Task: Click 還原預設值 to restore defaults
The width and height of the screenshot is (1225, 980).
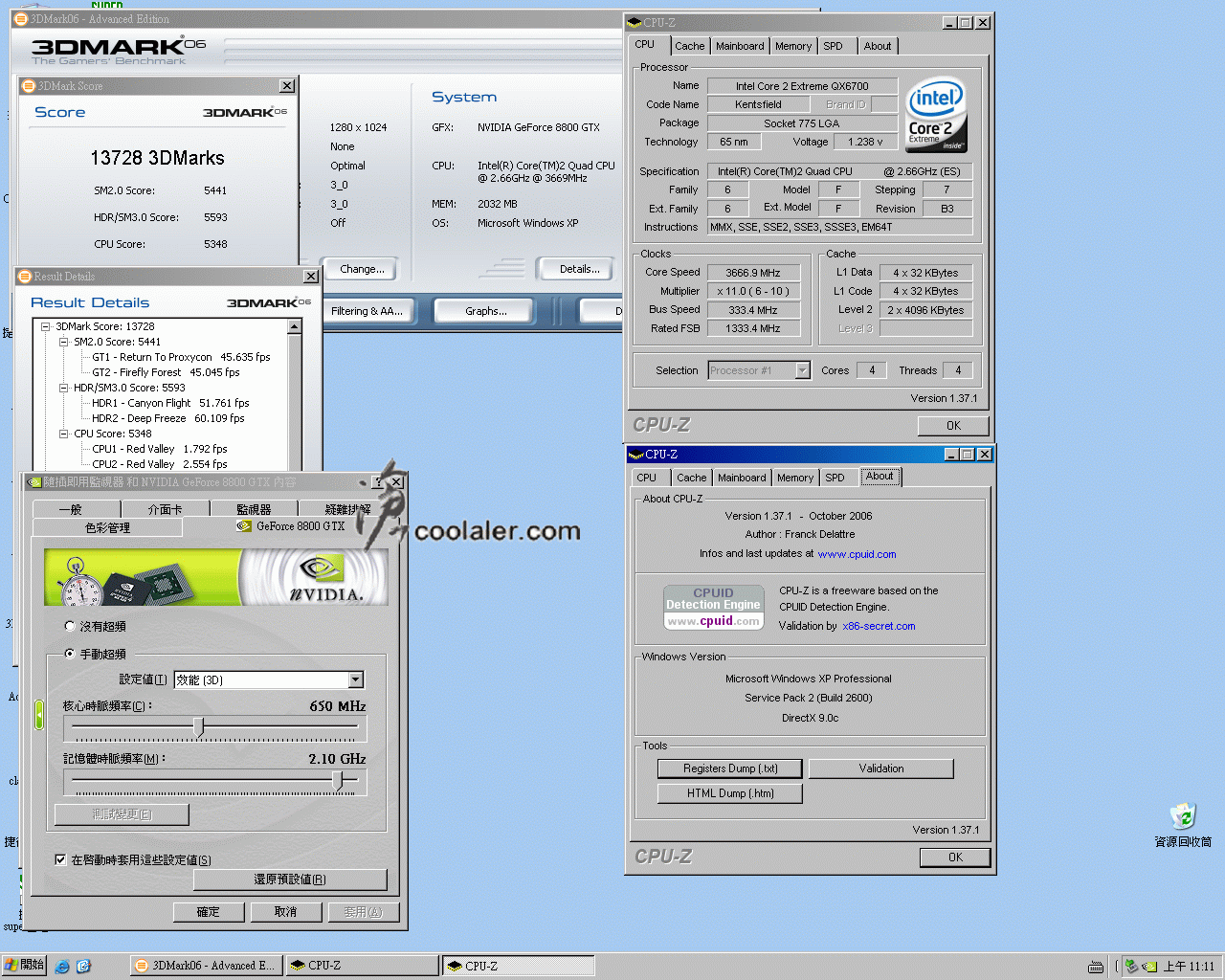Action: (x=290, y=880)
